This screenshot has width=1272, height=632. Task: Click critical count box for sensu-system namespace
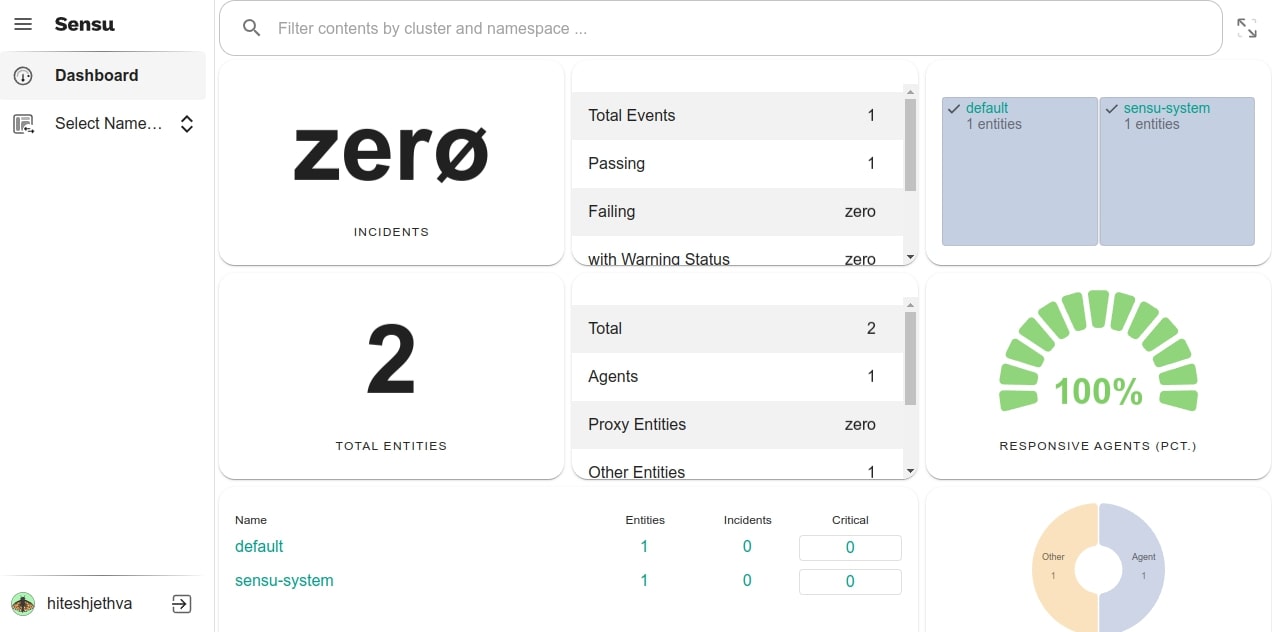[850, 581]
